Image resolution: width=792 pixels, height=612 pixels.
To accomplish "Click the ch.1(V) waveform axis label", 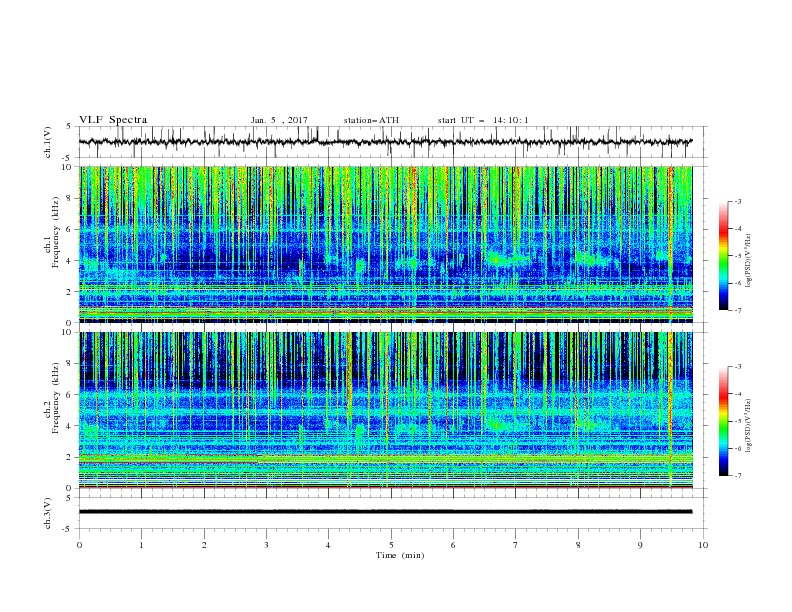I will tap(48, 142).
